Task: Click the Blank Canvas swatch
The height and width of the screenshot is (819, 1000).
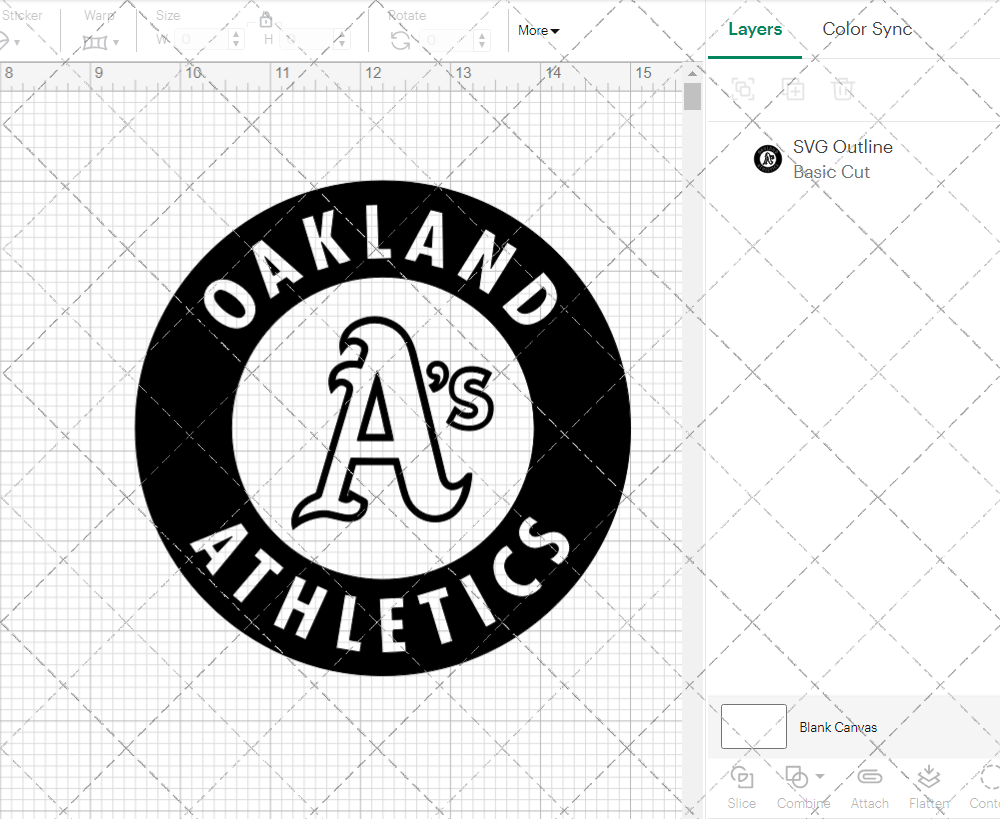Action: pyautogui.click(x=753, y=726)
